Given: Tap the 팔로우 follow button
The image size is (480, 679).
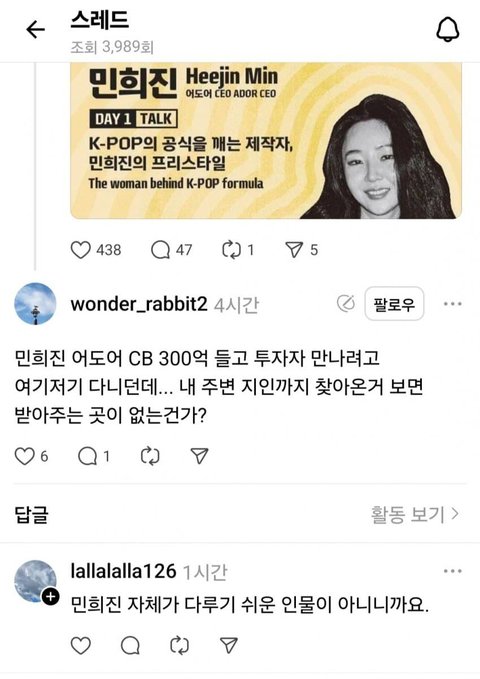Looking at the screenshot, I should pos(394,304).
